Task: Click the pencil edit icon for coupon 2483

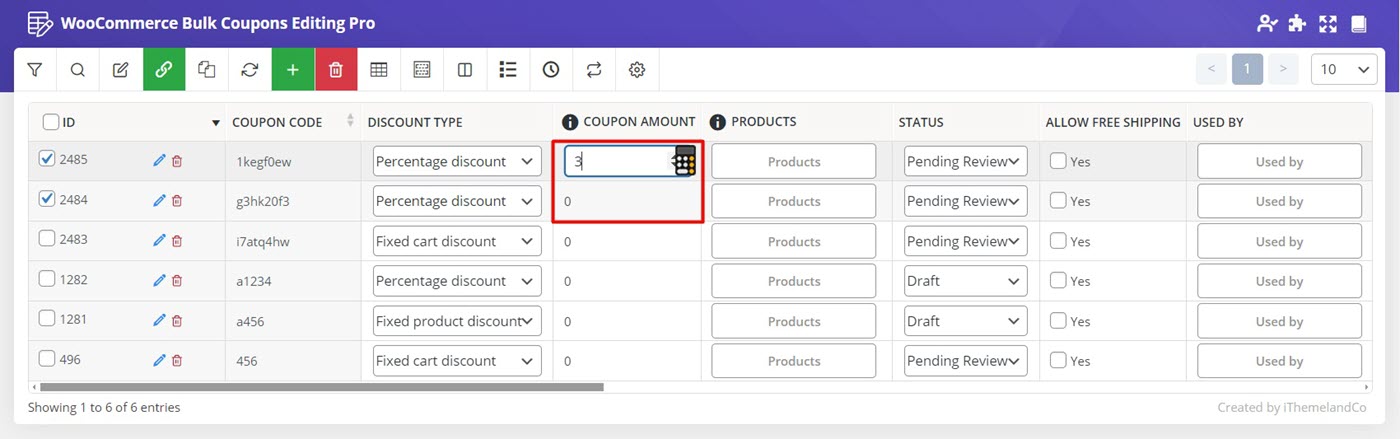Action: pyautogui.click(x=159, y=241)
